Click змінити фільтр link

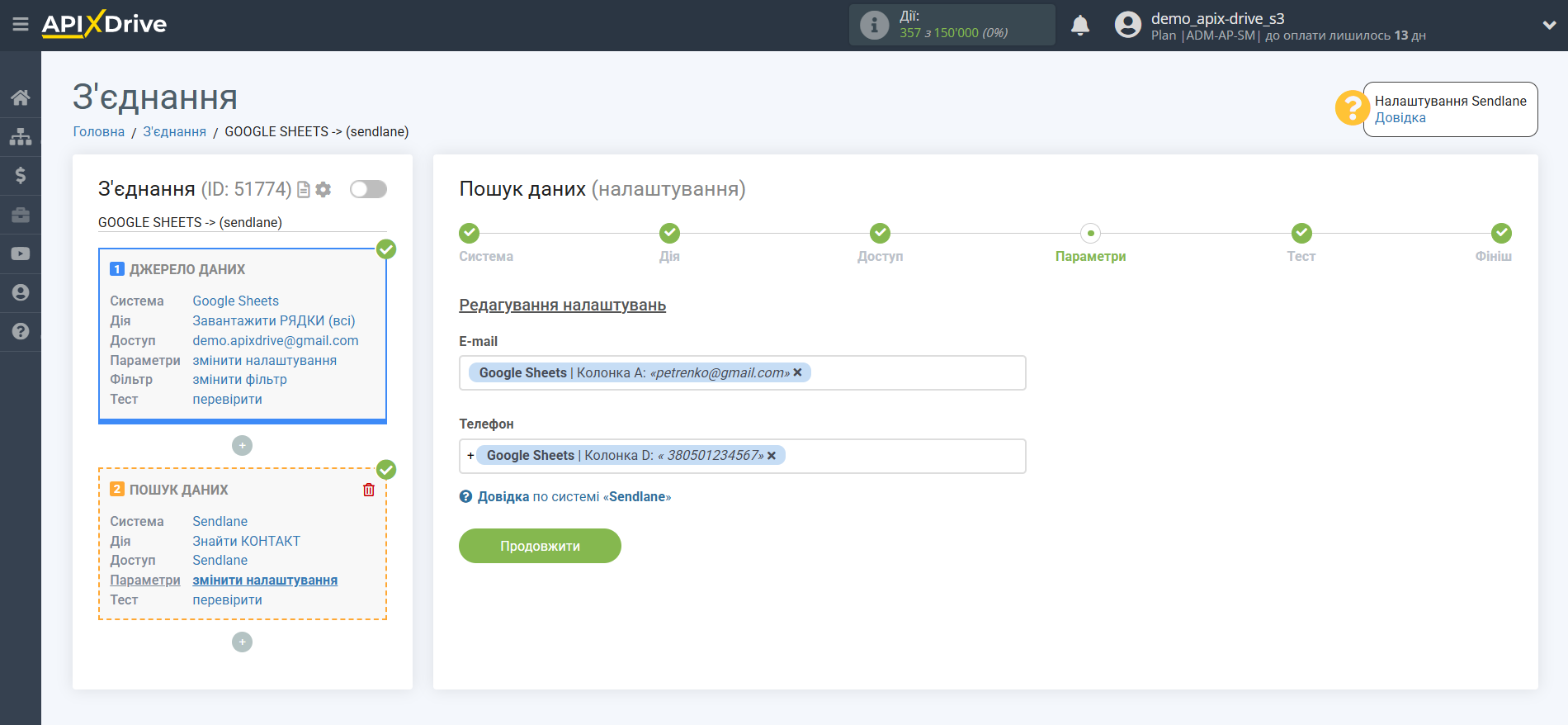[239, 380]
